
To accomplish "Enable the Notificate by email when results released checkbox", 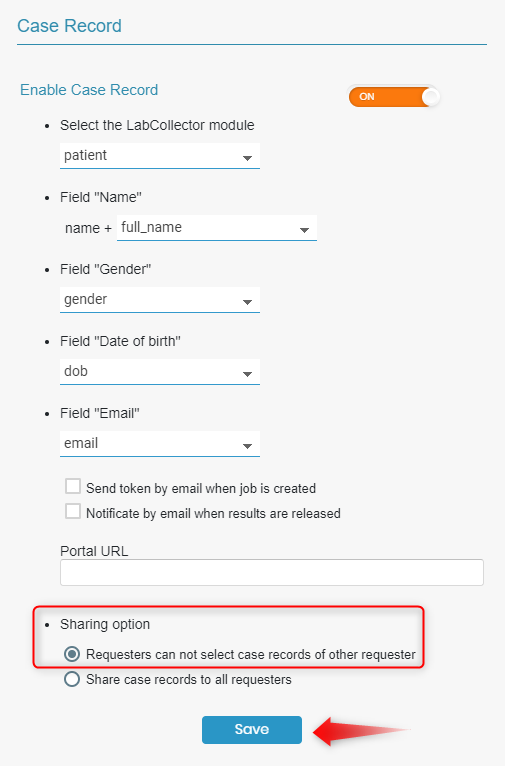I will [73, 511].
